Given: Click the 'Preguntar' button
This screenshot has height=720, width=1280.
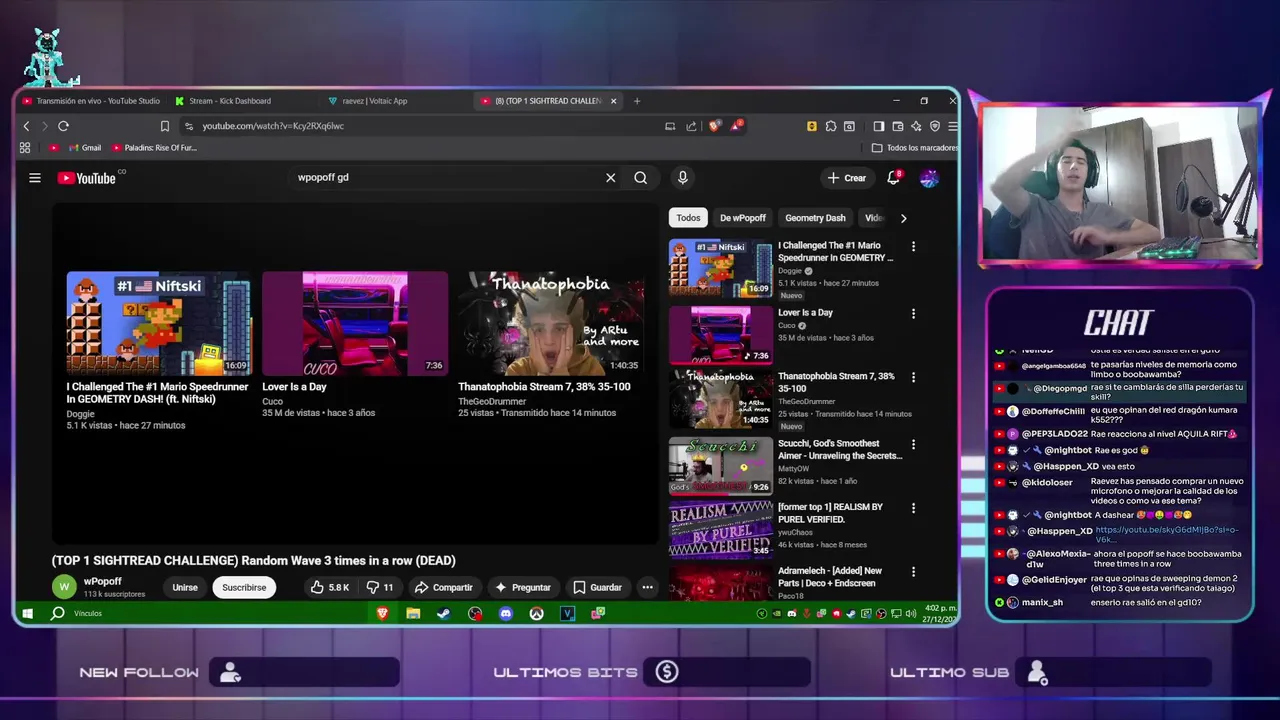Looking at the screenshot, I should click(x=522, y=587).
